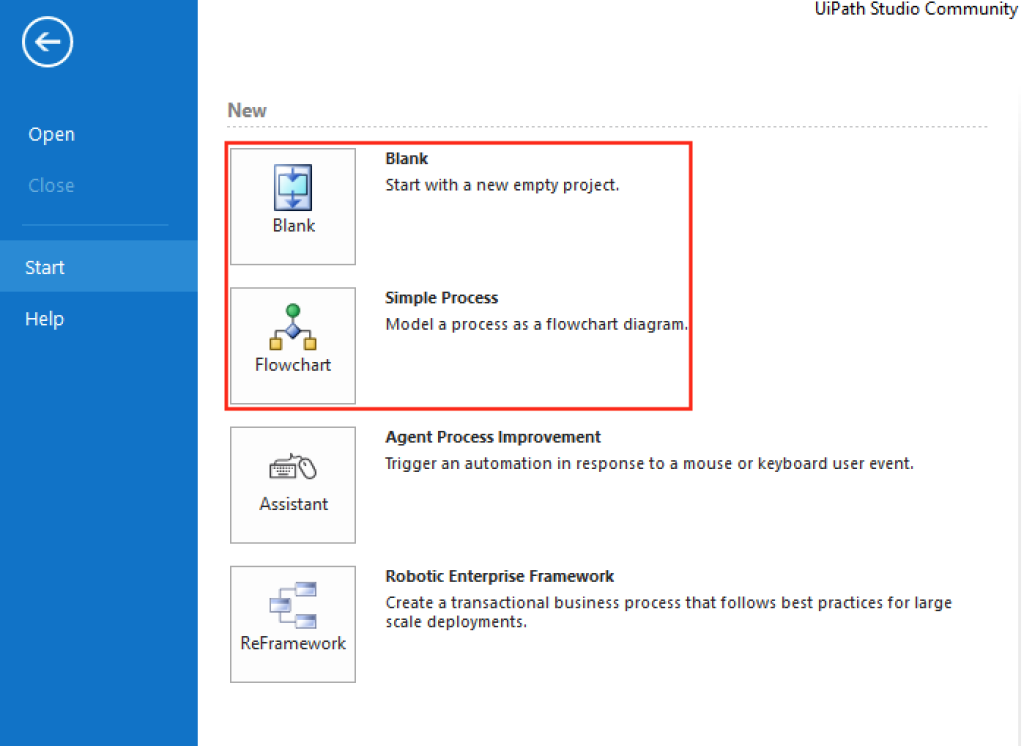Image resolution: width=1024 pixels, height=746 pixels.
Task: Click 'Start with a new empty project' description
Action: (502, 185)
